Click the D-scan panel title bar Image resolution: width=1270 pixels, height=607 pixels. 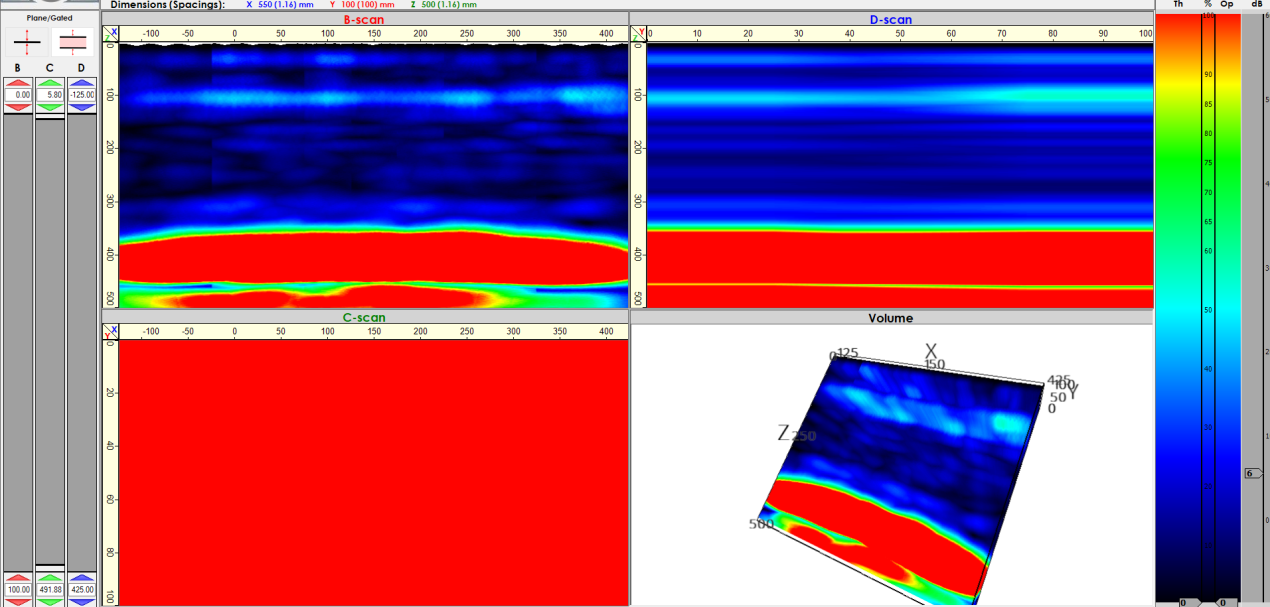tap(891, 19)
